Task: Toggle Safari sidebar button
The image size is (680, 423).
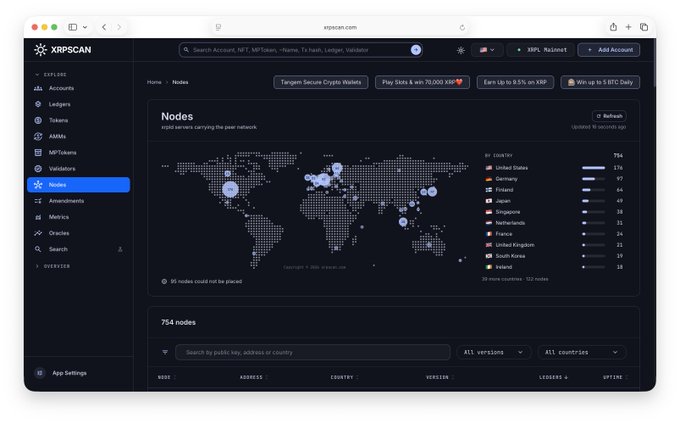Action: (73, 27)
